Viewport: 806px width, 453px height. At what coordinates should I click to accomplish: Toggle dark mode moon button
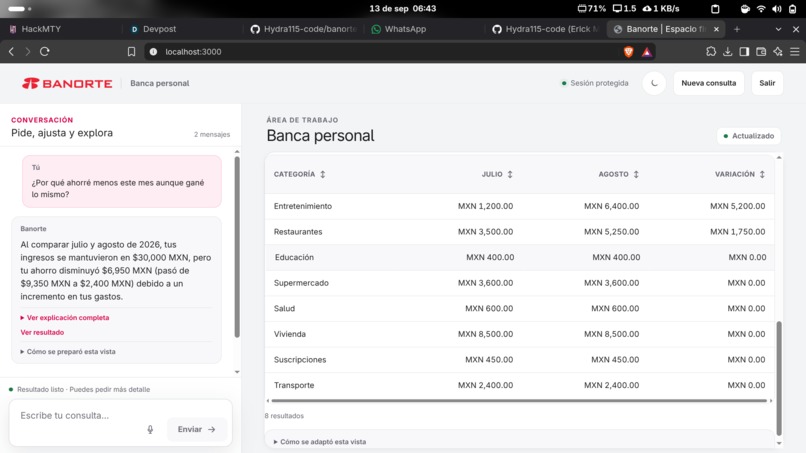654,83
